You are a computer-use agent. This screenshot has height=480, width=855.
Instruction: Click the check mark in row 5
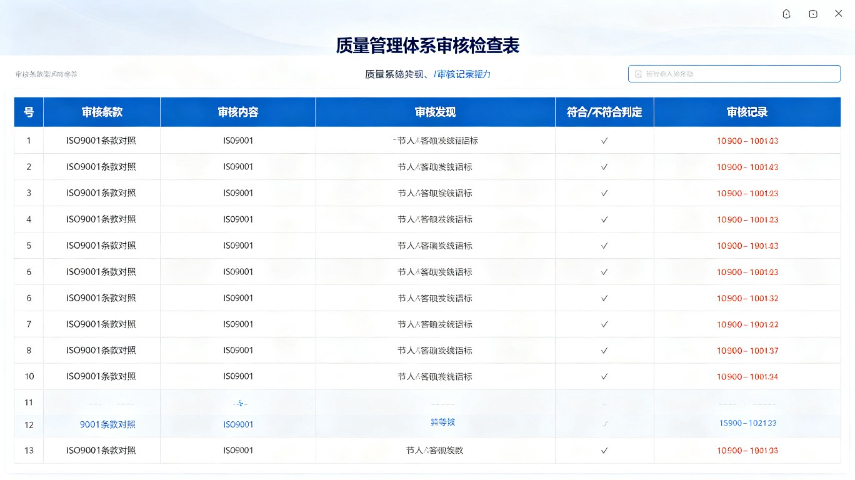coord(604,245)
